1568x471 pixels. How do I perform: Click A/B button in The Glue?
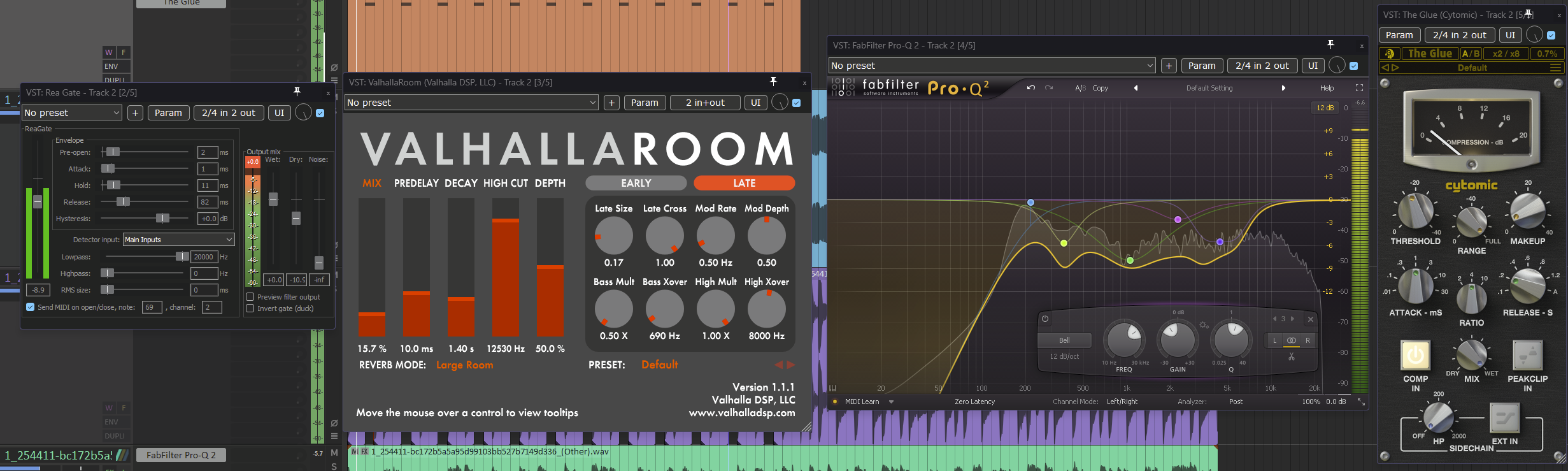pyautogui.click(x=1471, y=54)
